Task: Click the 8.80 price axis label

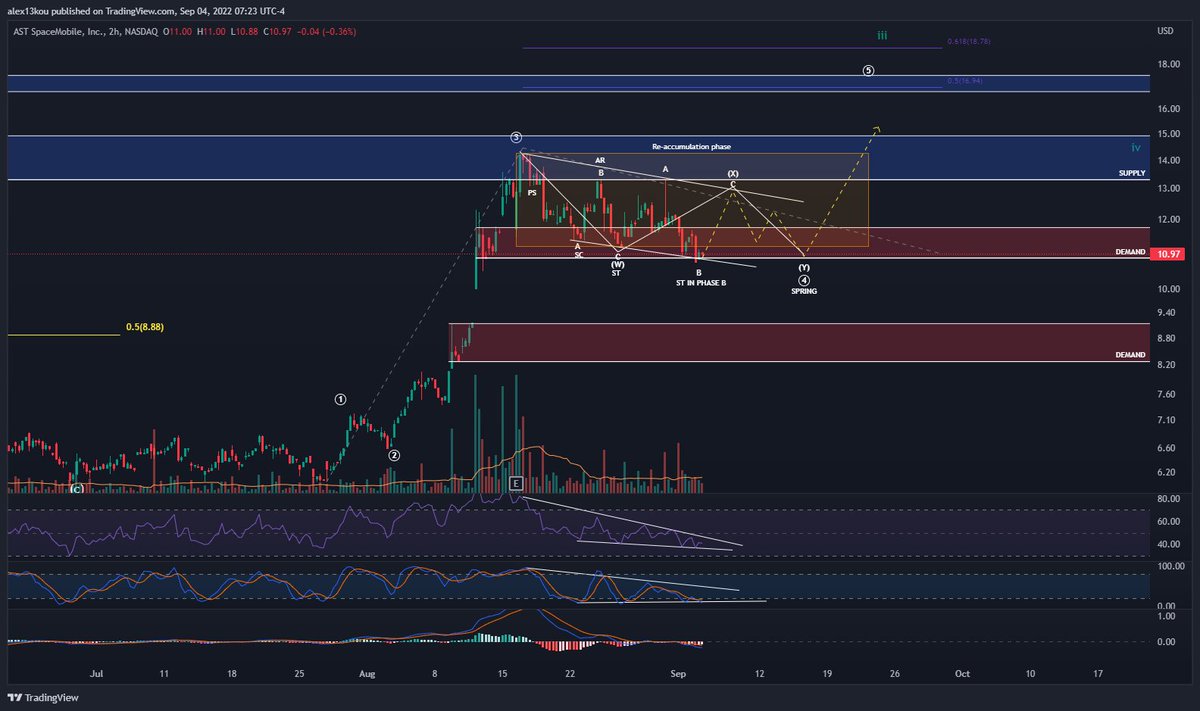Action: 1165,338
